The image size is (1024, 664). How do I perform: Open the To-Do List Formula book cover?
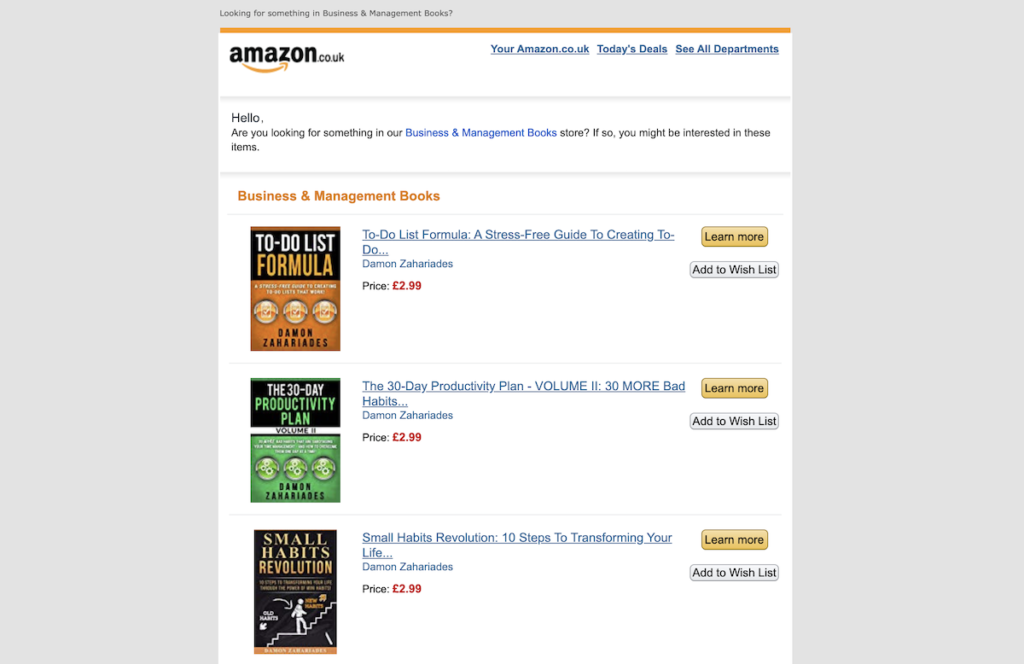[x=295, y=289]
